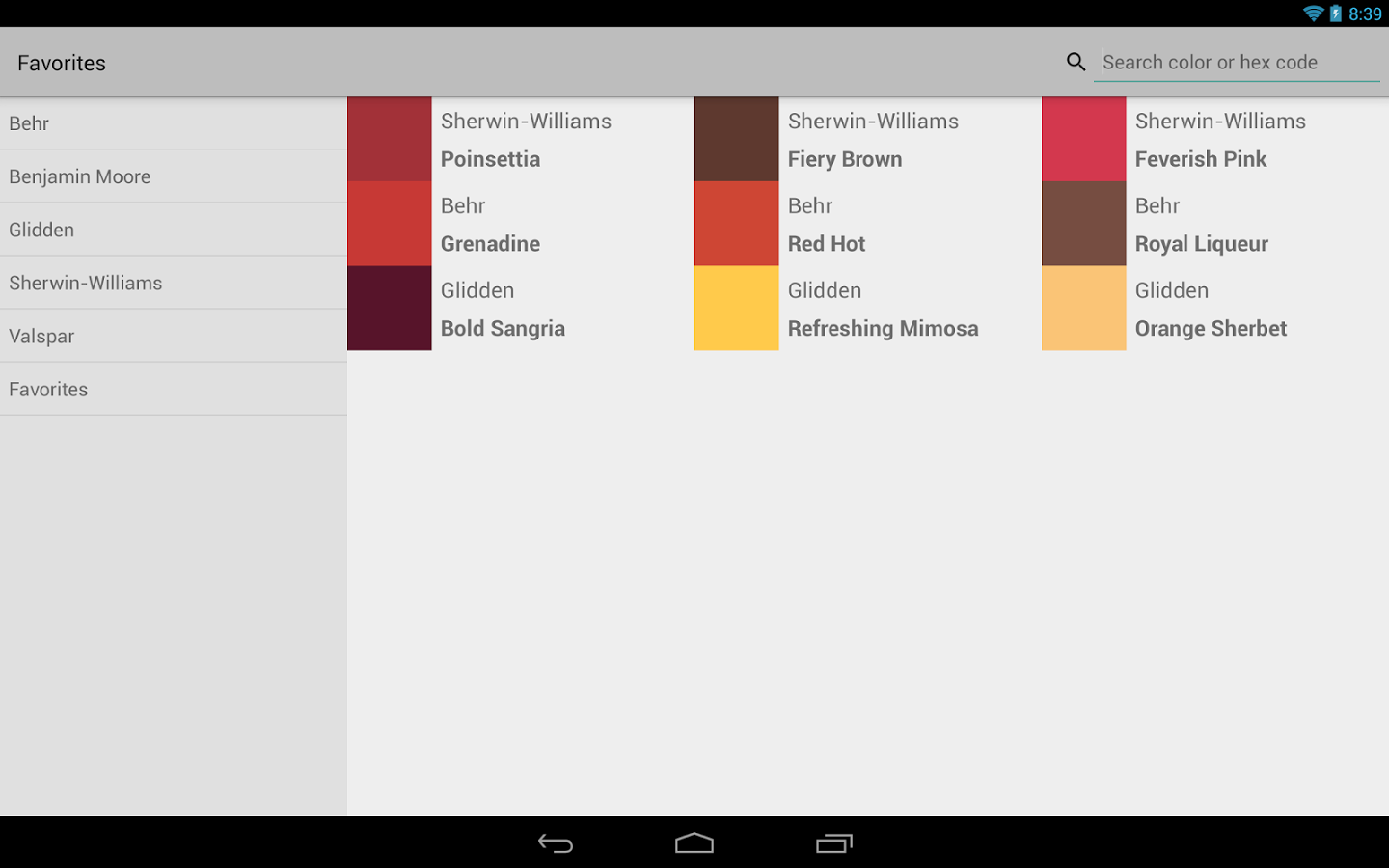The image size is (1389, 868).
Task: Open the Poinsettia color name
Action: (490, 159)
